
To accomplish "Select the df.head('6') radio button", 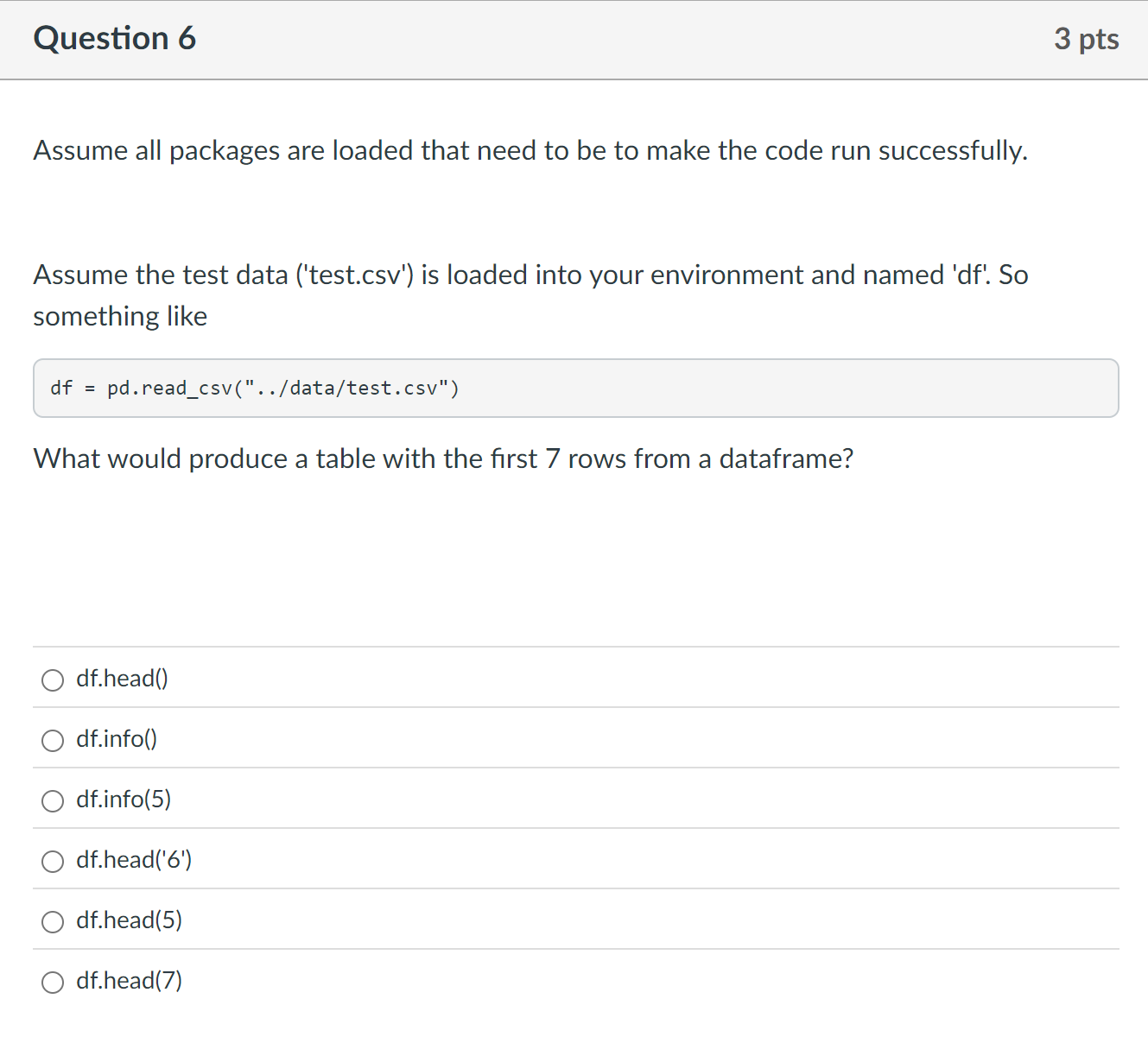I will 53,862.
